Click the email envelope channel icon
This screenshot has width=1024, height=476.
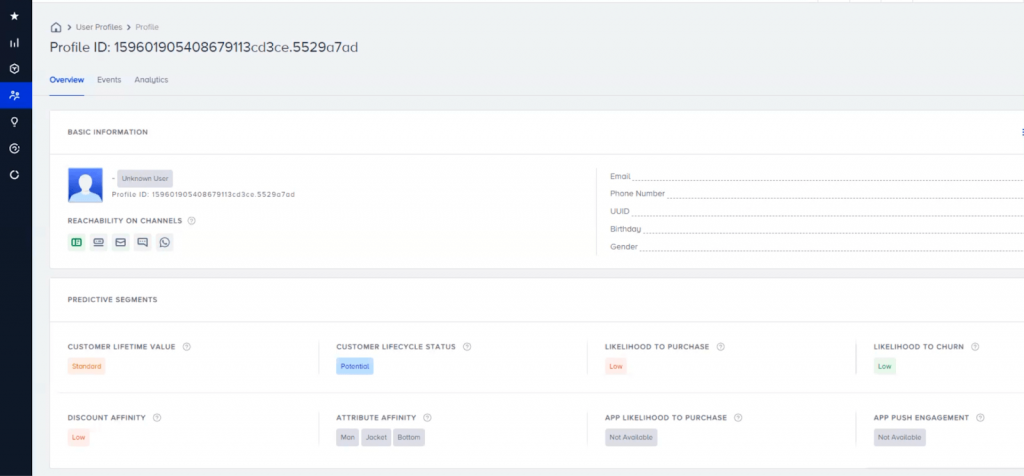pyautogui.click(x=120, y=242)
